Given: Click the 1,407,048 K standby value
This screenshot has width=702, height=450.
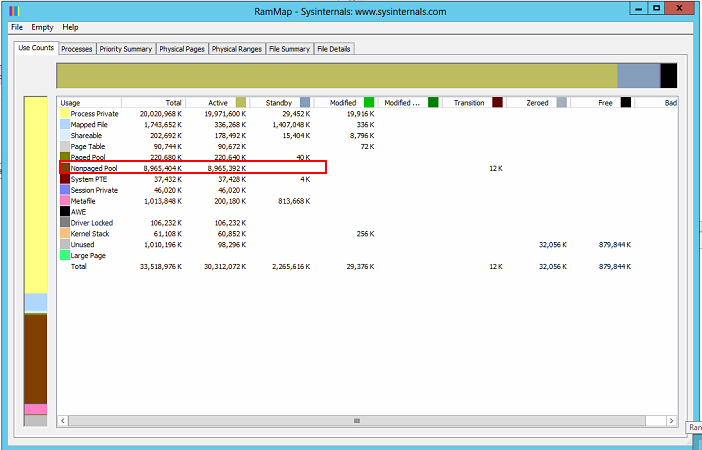Looking at the screenshot, I should [x=291, y=124].
